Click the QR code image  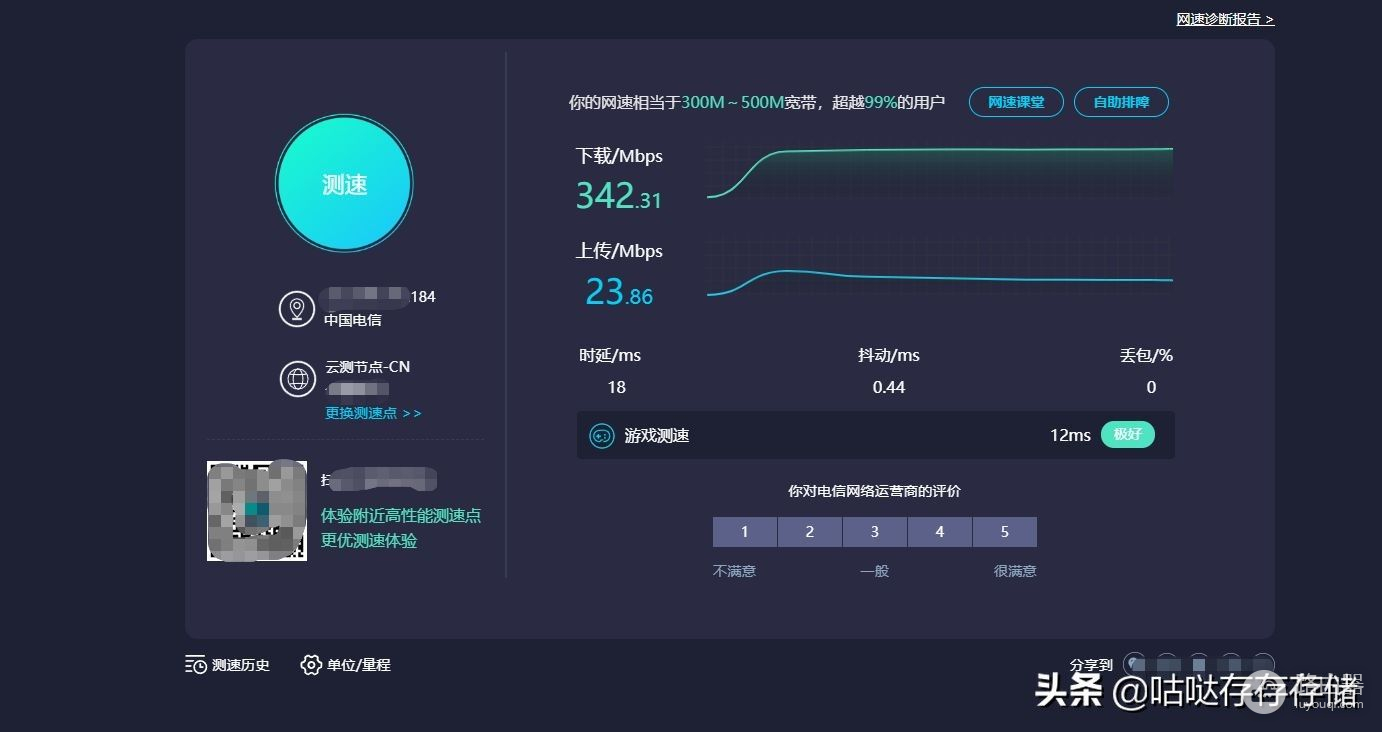[x=257, y=511]
